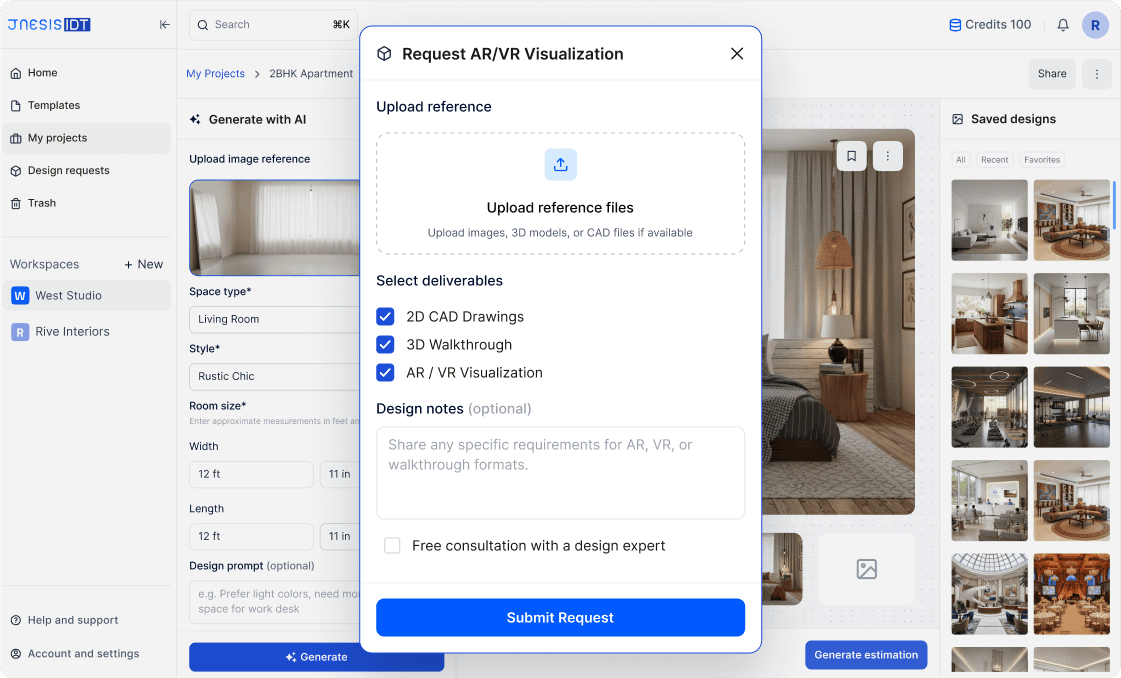Click Submit Request
The width and height of the screenshot is (1121, 678).
tap(560, 617)
